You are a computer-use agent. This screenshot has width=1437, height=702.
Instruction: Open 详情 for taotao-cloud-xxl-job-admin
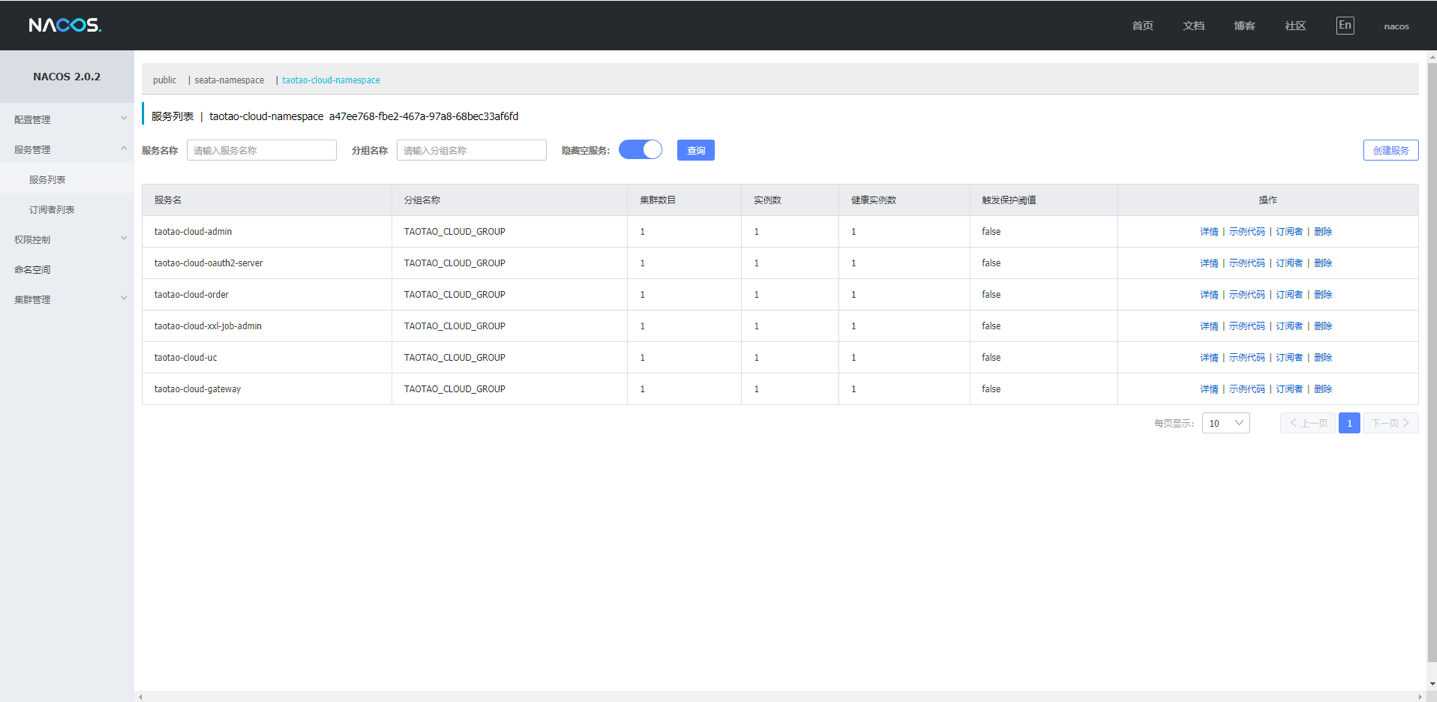pos(1209,326)
